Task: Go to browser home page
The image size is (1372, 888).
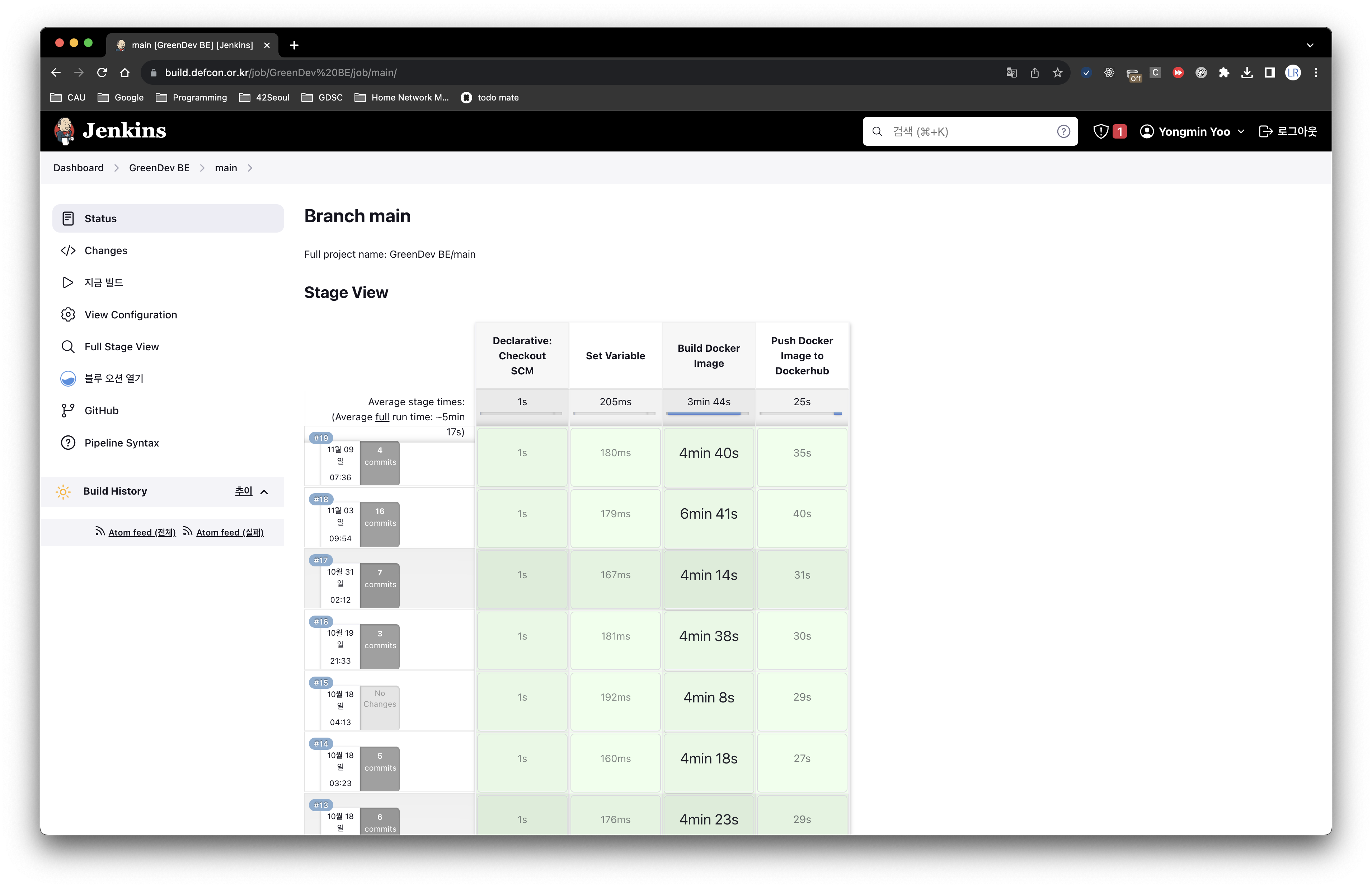Action: pos(125,73)
